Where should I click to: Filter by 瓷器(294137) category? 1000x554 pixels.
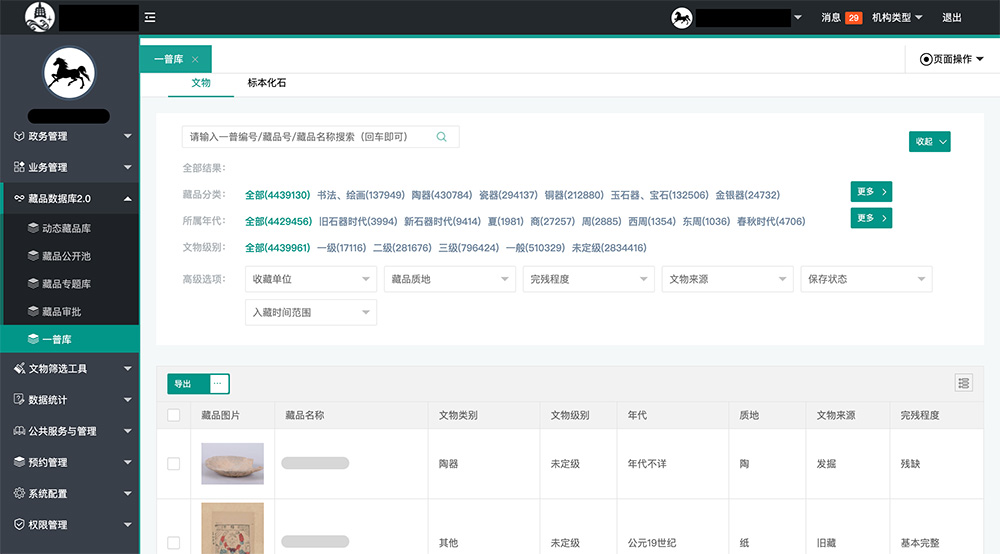tap(508, 195)
